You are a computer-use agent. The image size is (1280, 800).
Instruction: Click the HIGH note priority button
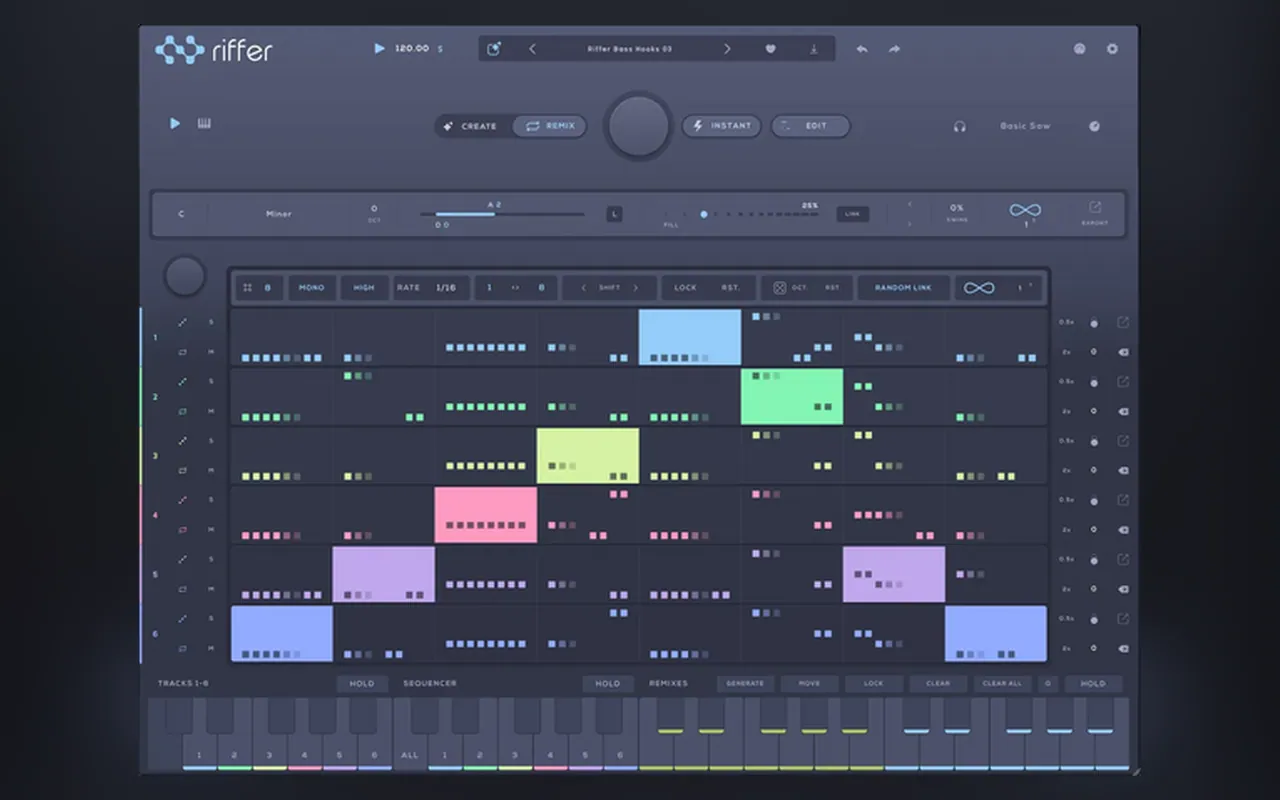(x=364, y=288)
